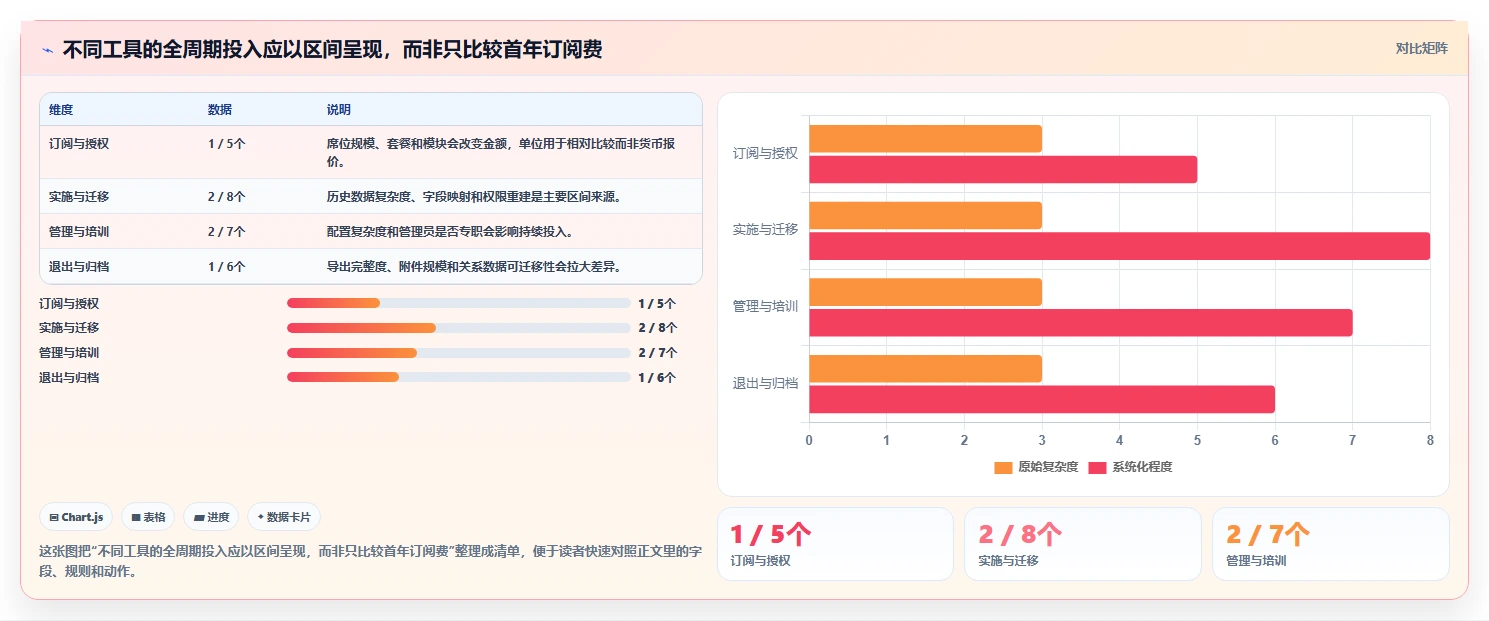Click the 维度 column header
This screenshot has width=1489, height=621.
(x=61, y=110)
